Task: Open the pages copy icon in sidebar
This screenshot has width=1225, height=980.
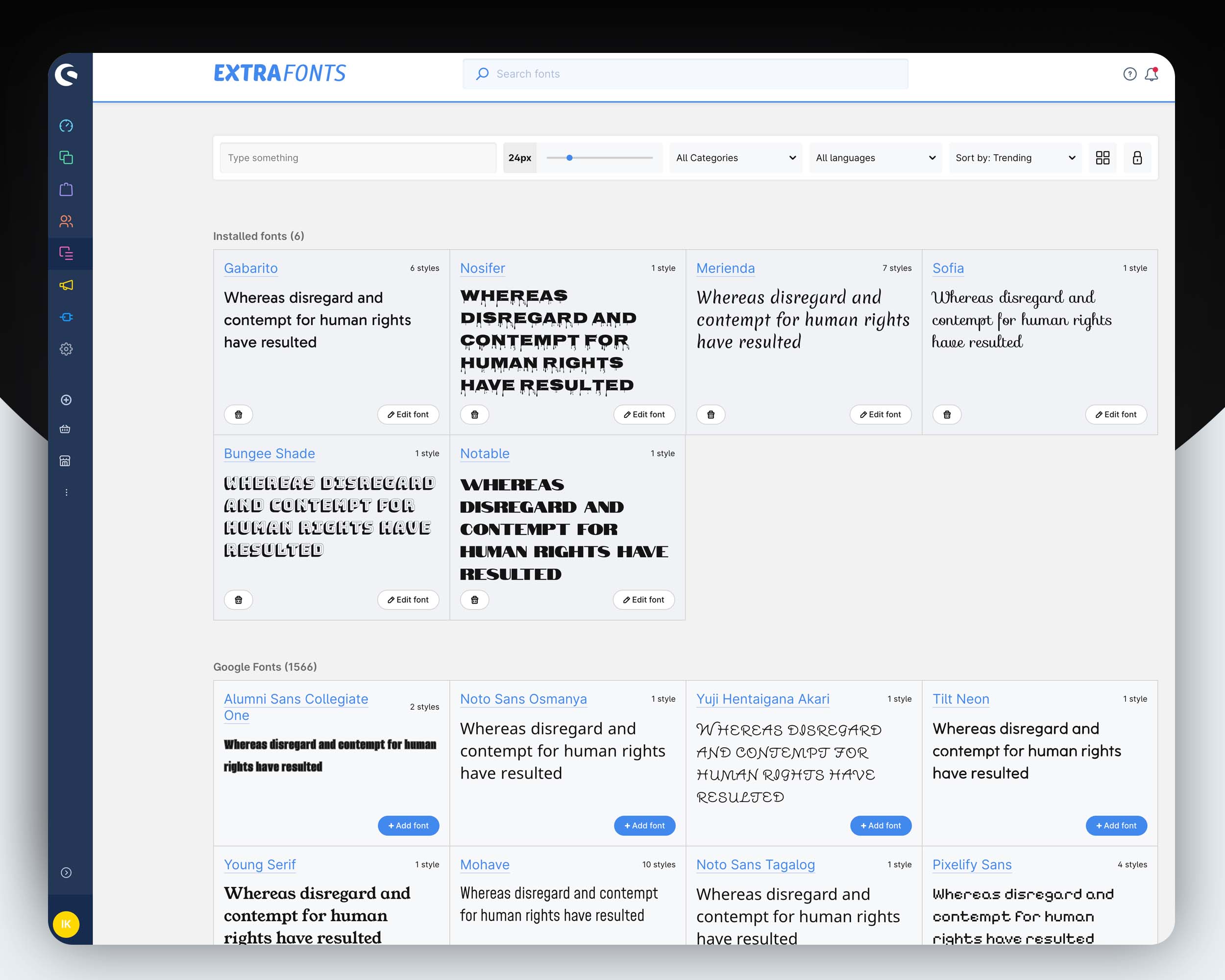Action: click(66, 157)
